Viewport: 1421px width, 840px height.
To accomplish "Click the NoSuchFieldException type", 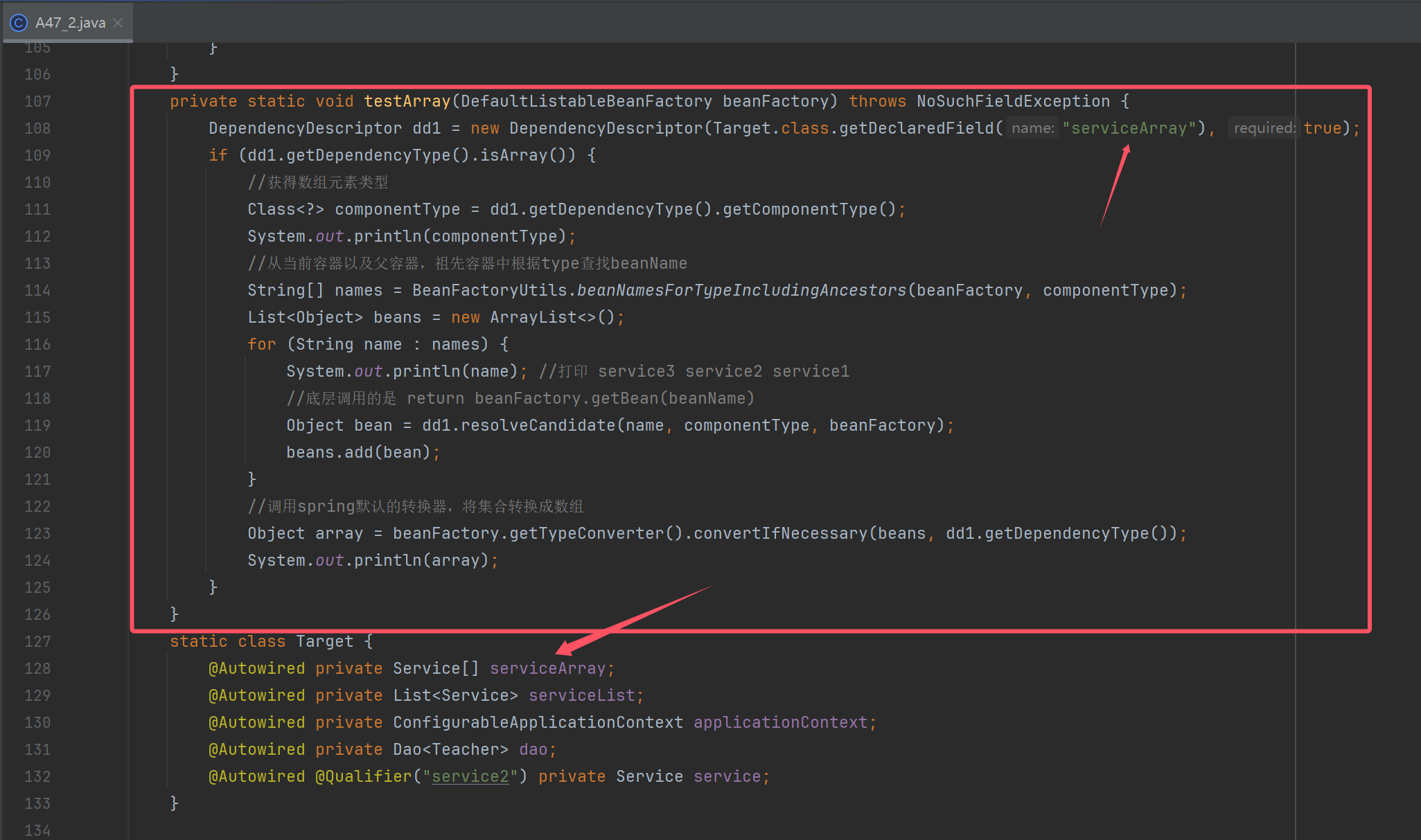I will 1013,101.
